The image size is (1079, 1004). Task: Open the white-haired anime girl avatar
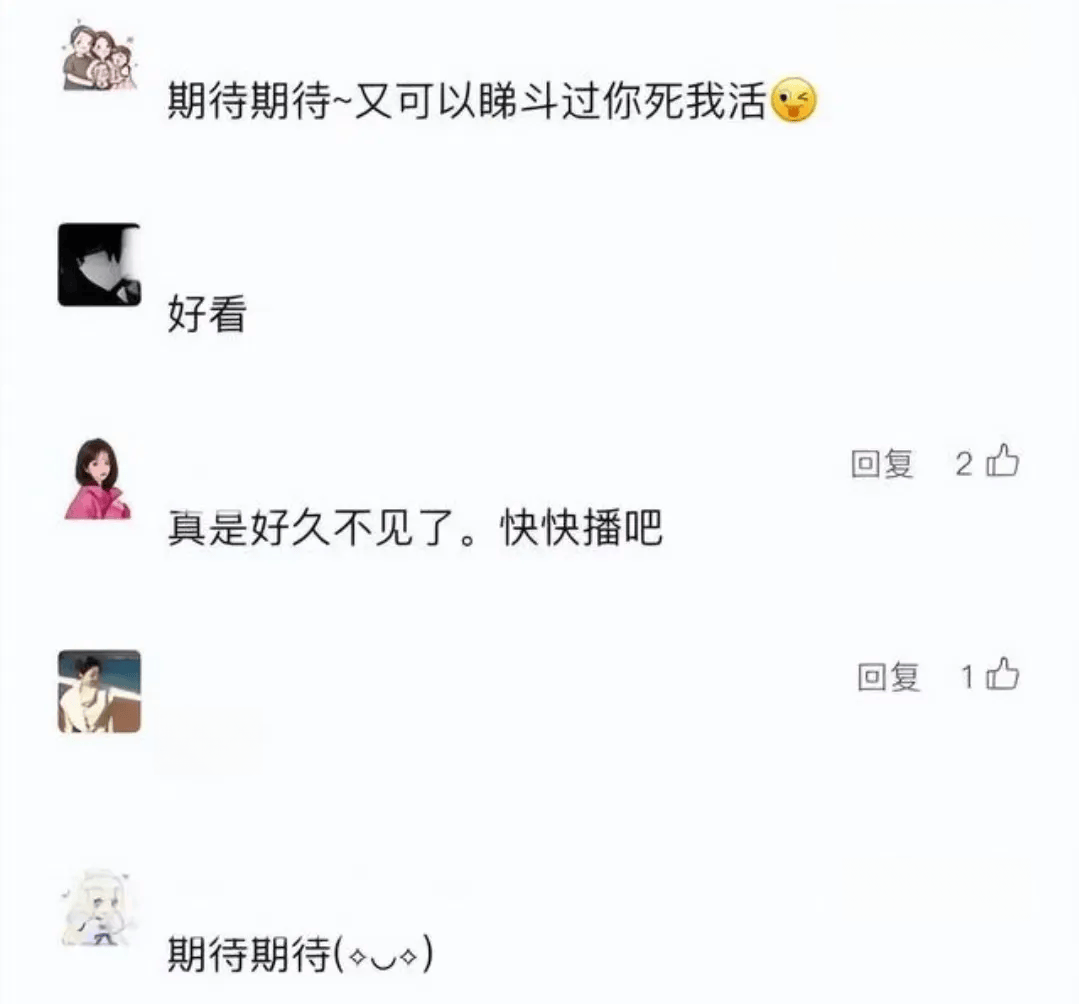tap(98, 907)
